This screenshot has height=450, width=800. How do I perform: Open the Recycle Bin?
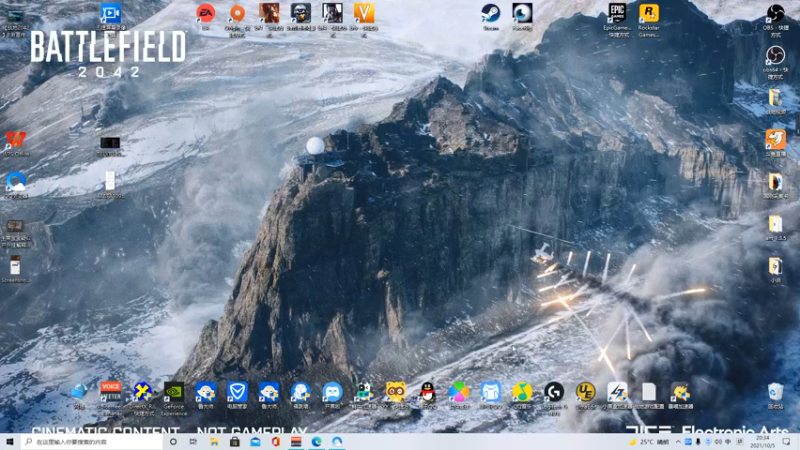[x=776, y=392]
